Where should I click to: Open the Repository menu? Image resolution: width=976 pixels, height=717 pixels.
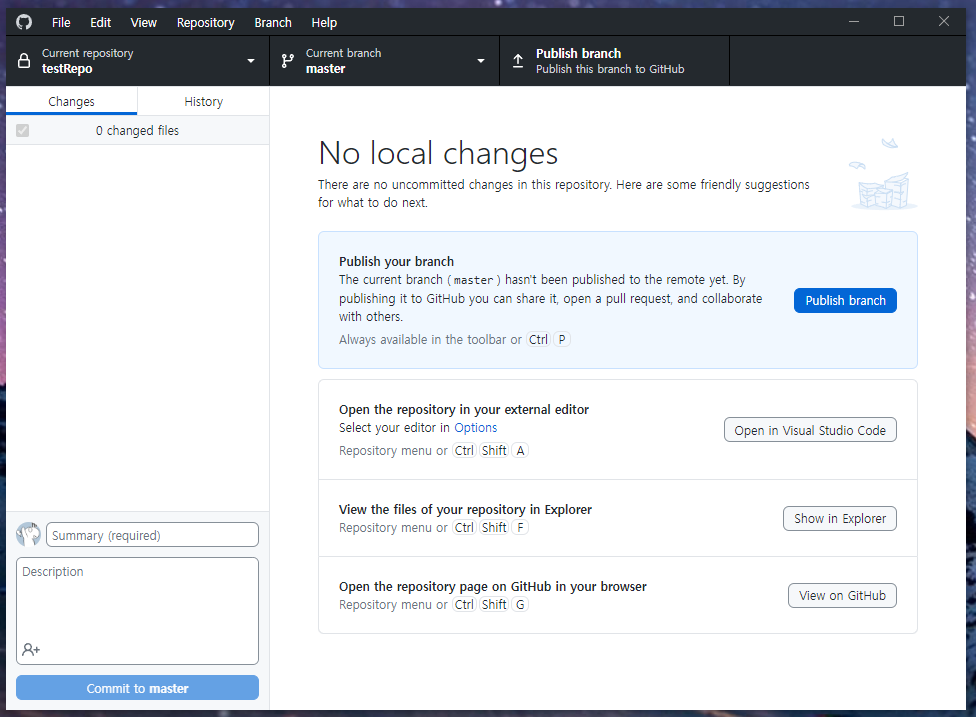coord(205,22)
